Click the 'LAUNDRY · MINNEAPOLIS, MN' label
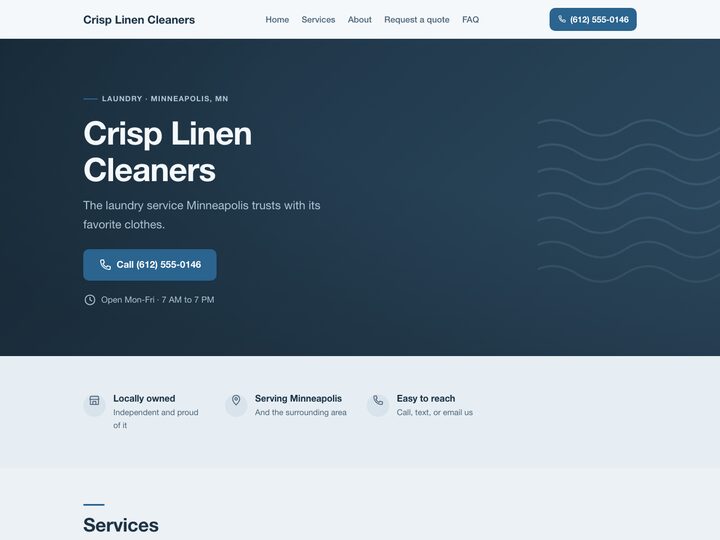 point(165,99)
